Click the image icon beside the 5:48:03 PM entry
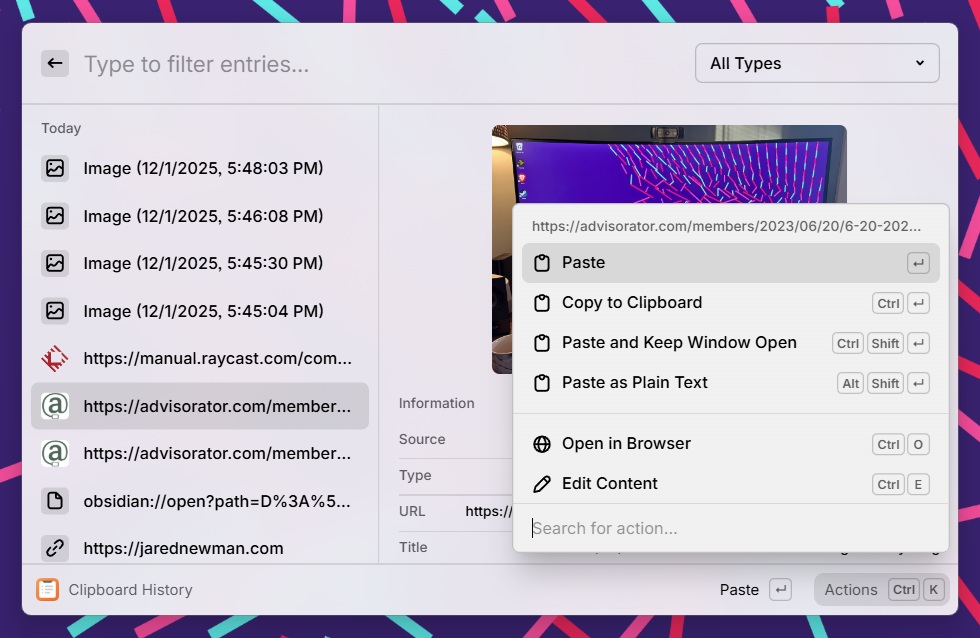This screenshot has width=980, height=638. tap(55, 168)
